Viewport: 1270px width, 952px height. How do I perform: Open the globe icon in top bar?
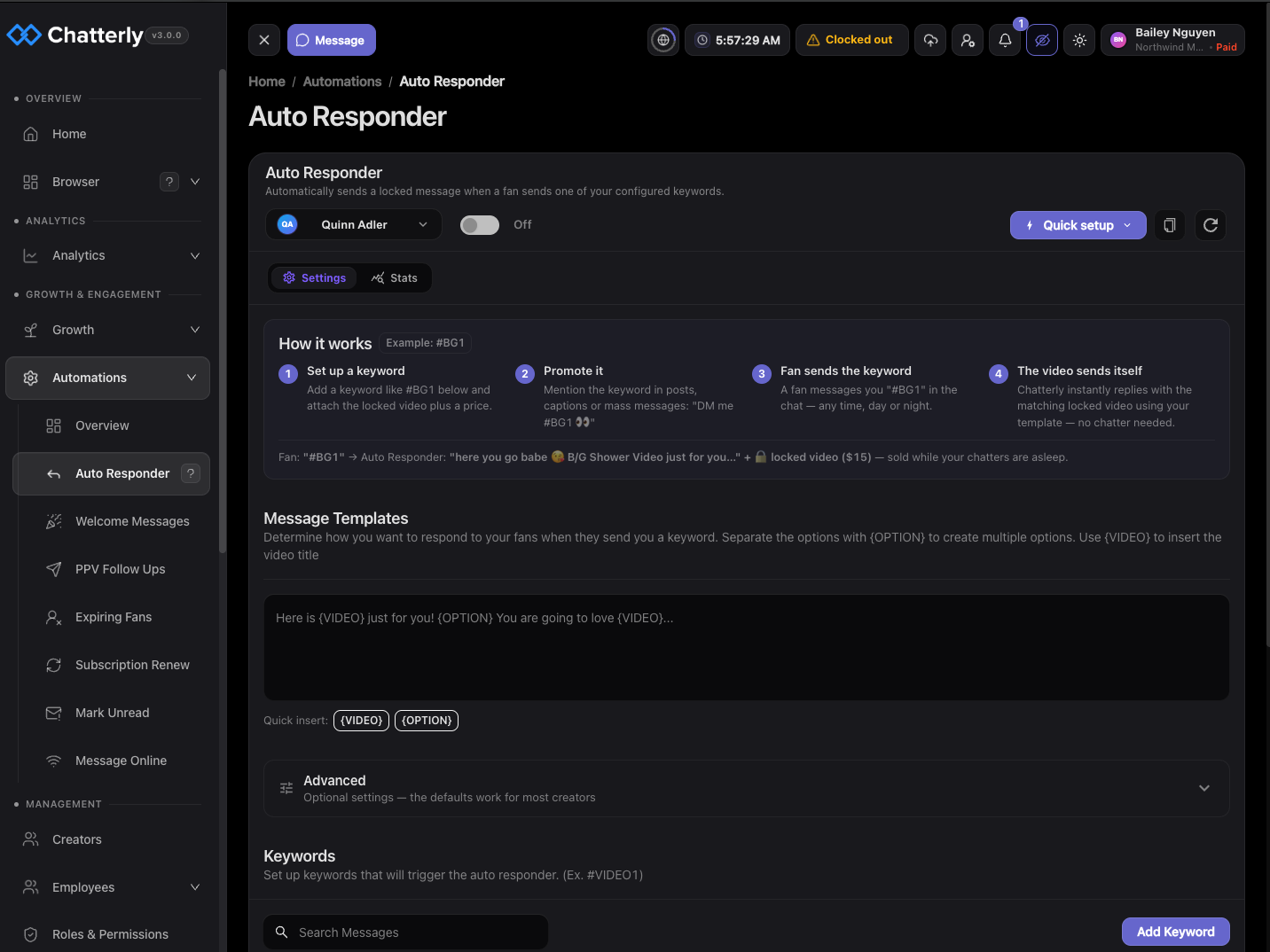663,40
